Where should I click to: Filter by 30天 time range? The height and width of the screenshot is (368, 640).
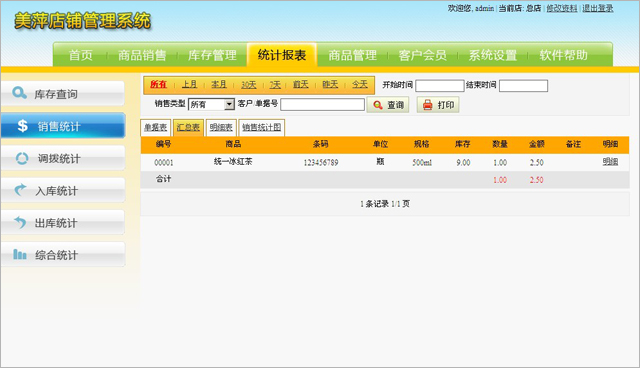249,84
